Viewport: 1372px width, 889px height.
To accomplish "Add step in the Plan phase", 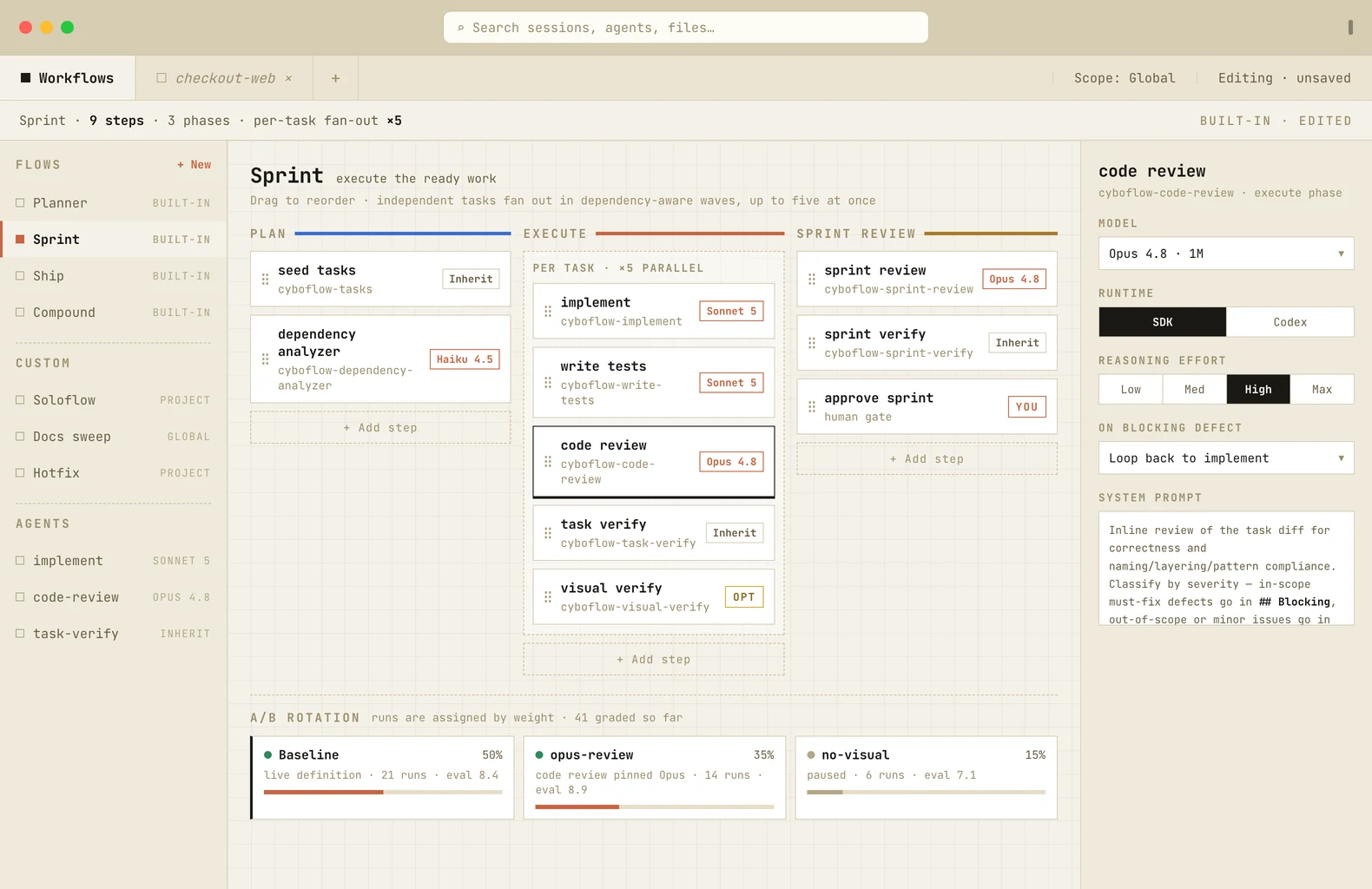I will click(x=380, y=428).
